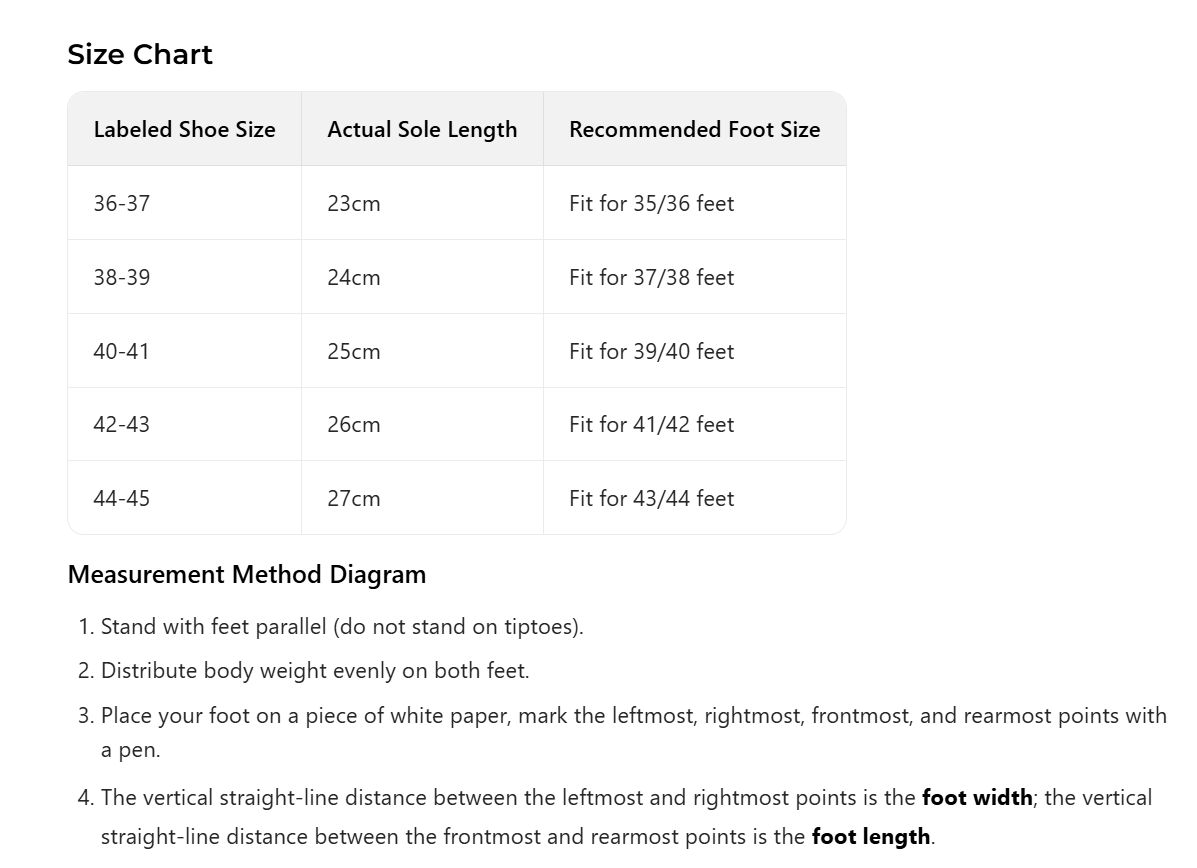Click the "Fit for 35/36 feet" cell
Screen dimensions: 1197x868
(651, 203)
